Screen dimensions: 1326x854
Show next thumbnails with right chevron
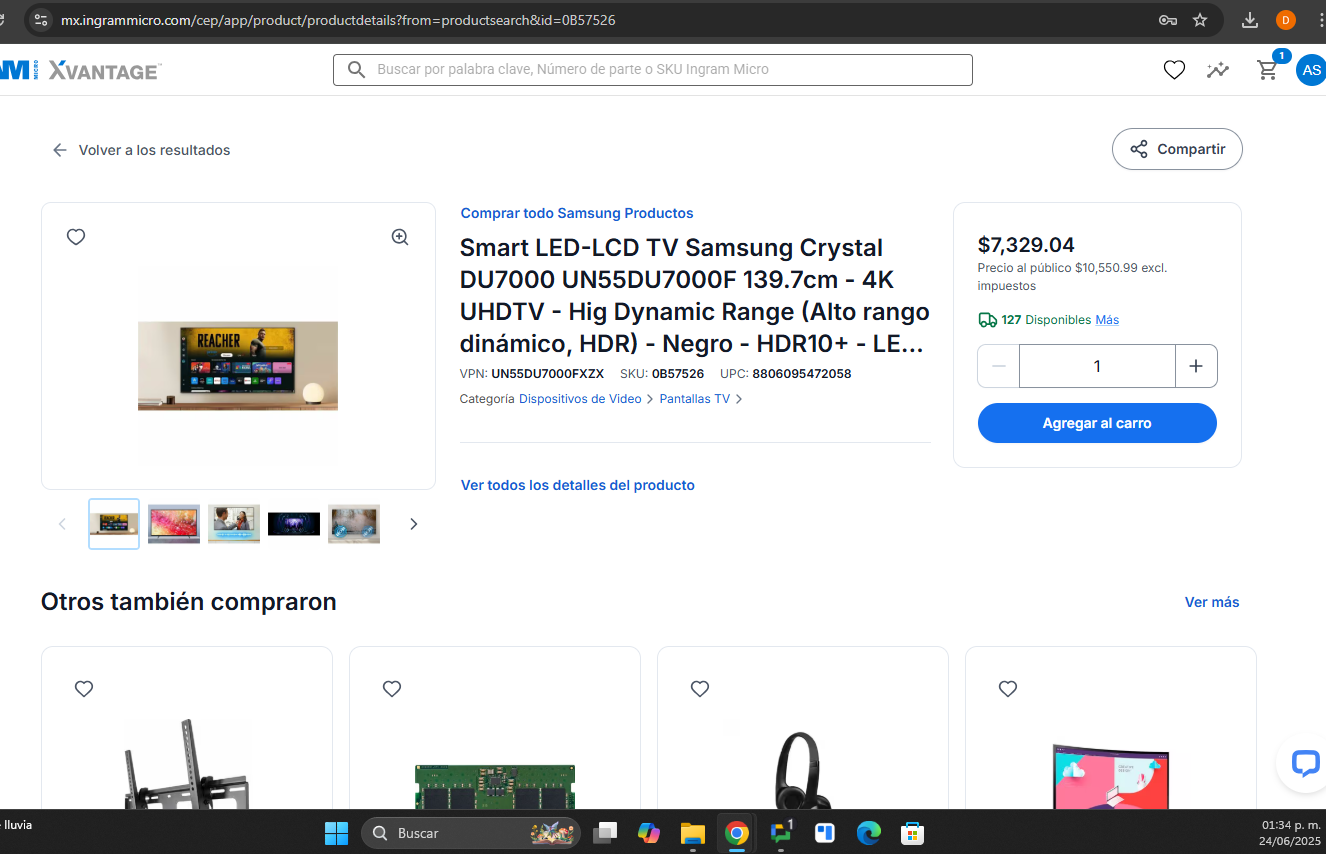click(x=414, y=524)
